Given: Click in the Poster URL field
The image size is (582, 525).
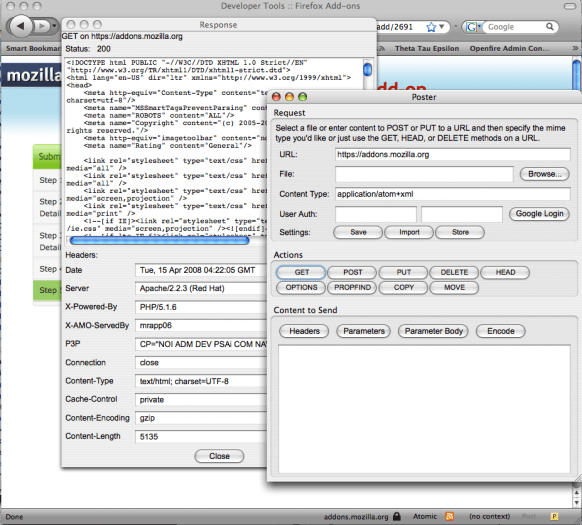Looking at the screenshot, I should (452, 154).
